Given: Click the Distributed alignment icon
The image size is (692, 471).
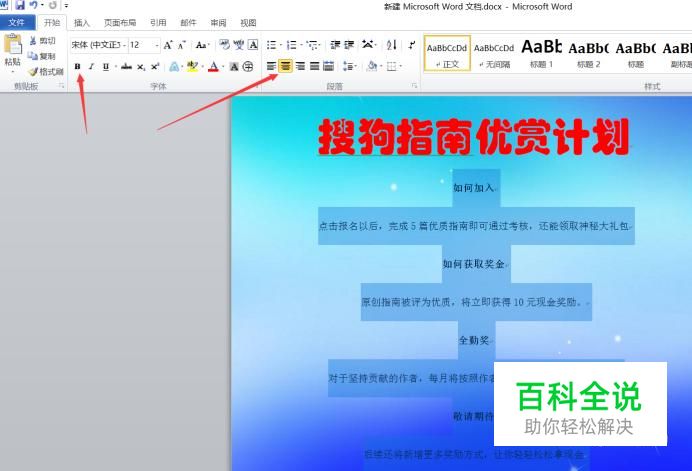Looking at the screenshot, I should tap(328, 66).
